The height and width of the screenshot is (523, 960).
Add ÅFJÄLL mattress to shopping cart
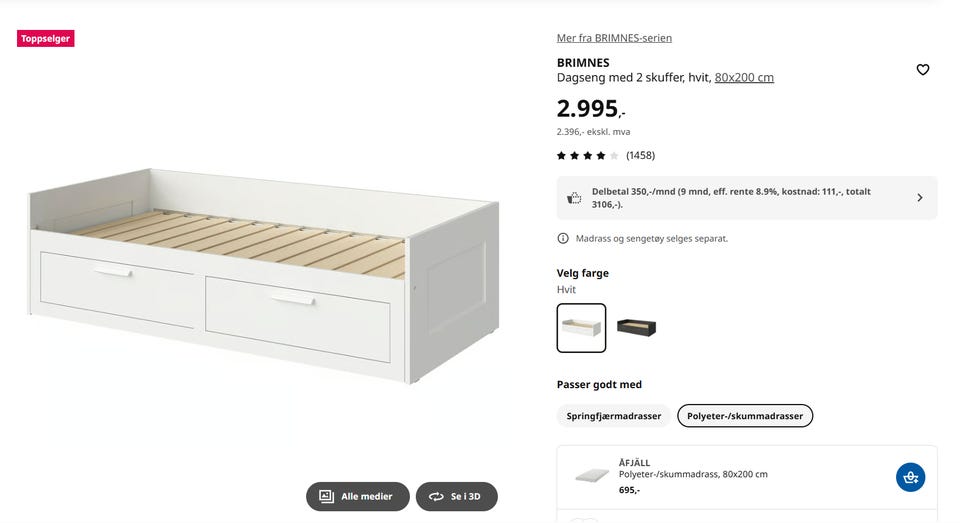pos(910,477)
